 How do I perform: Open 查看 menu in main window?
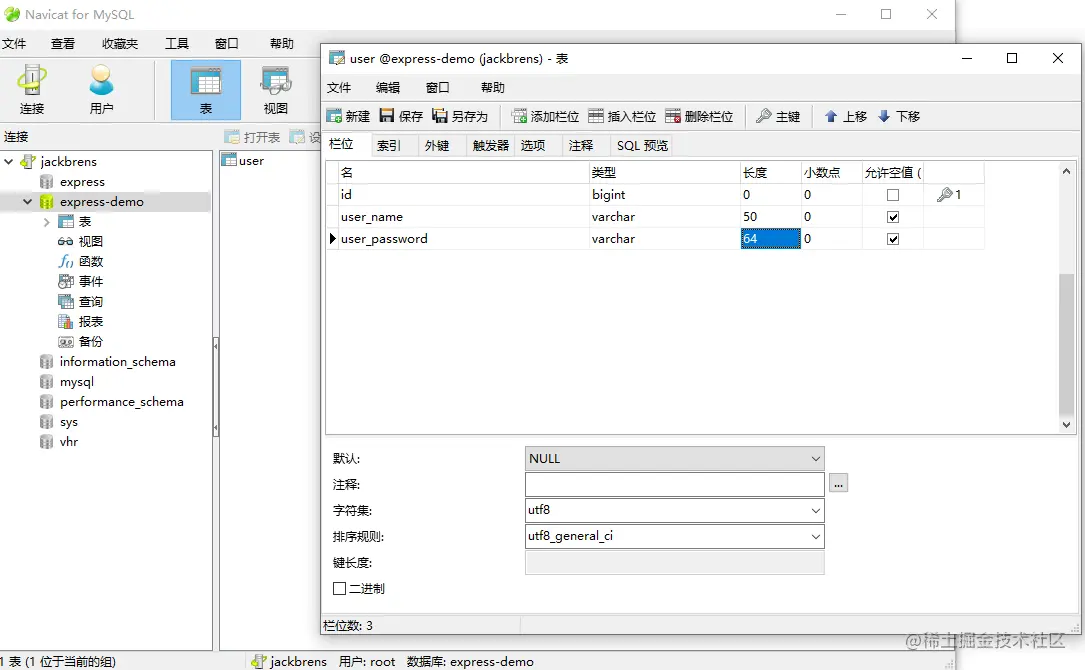[63, 44]
